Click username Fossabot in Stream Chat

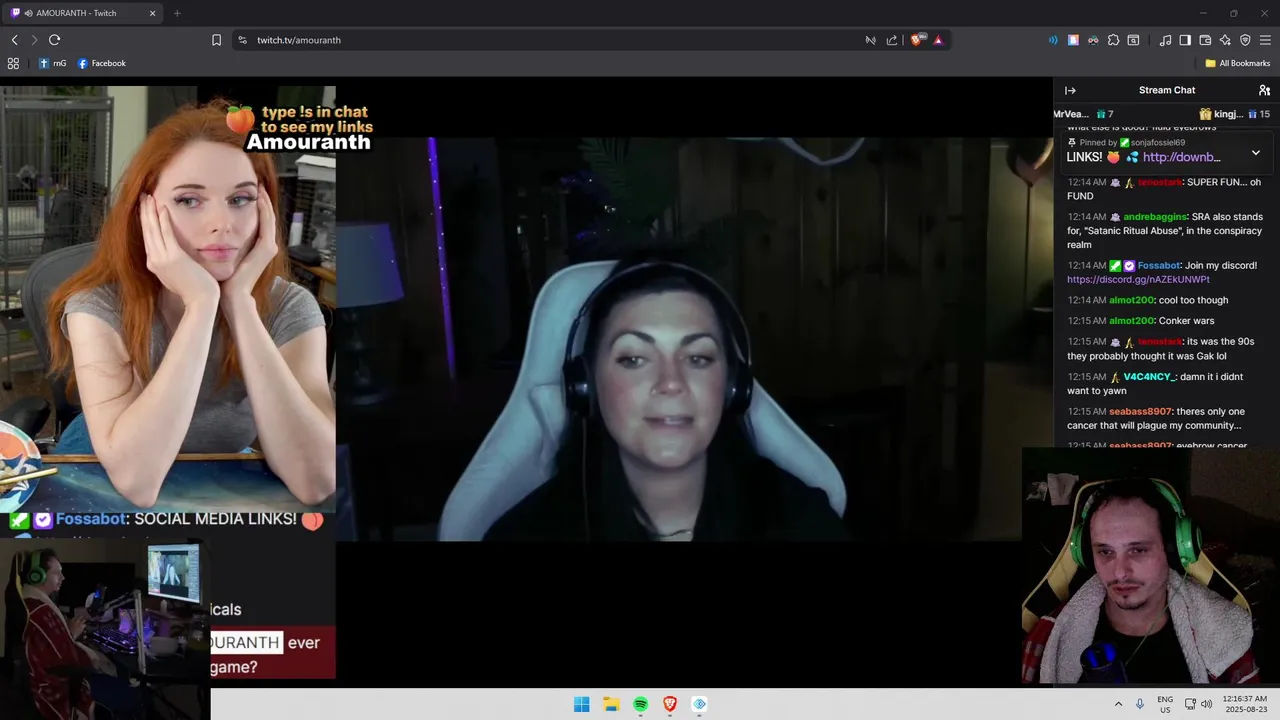1158,266
